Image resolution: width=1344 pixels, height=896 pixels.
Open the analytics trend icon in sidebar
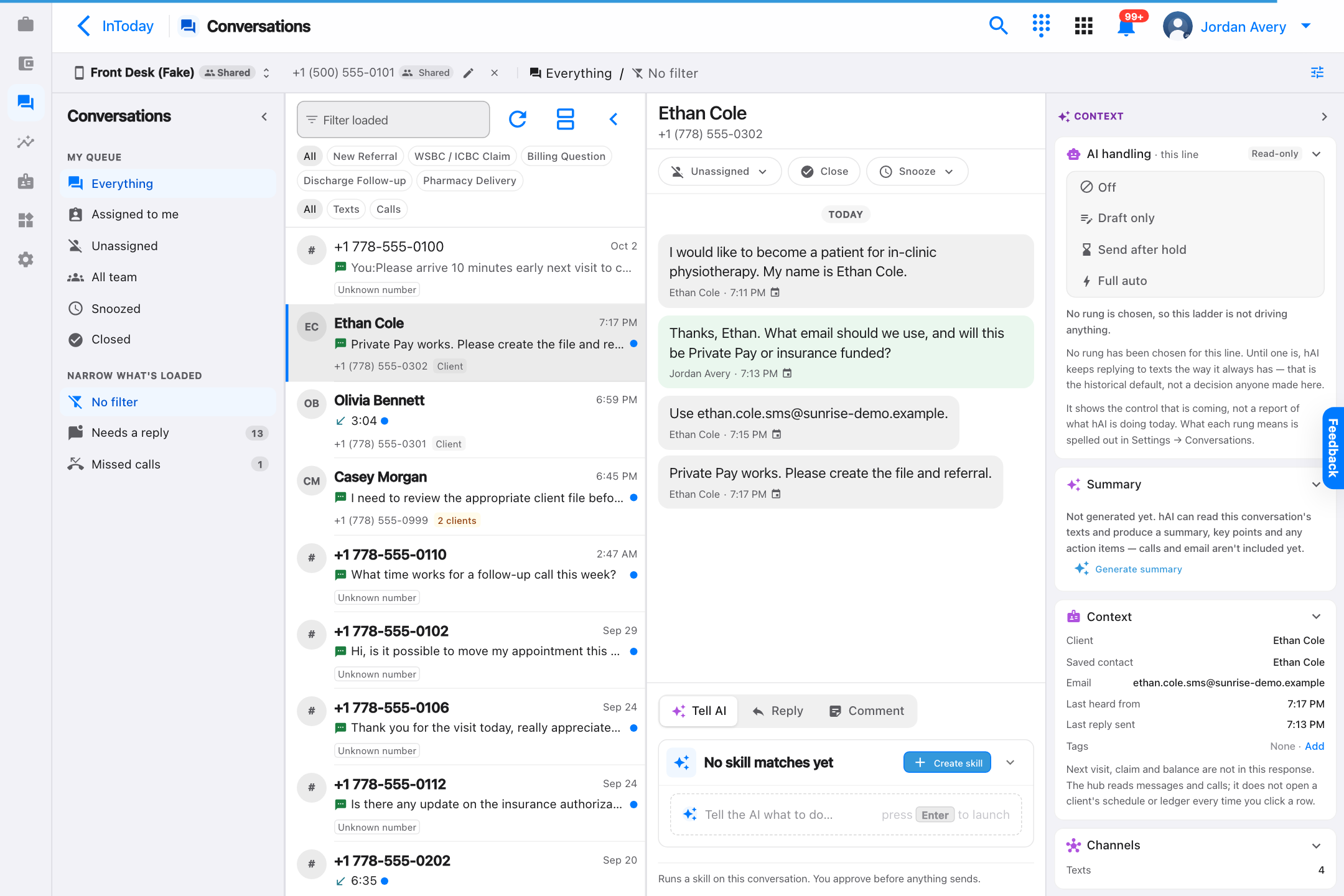(x=26, y=142)
